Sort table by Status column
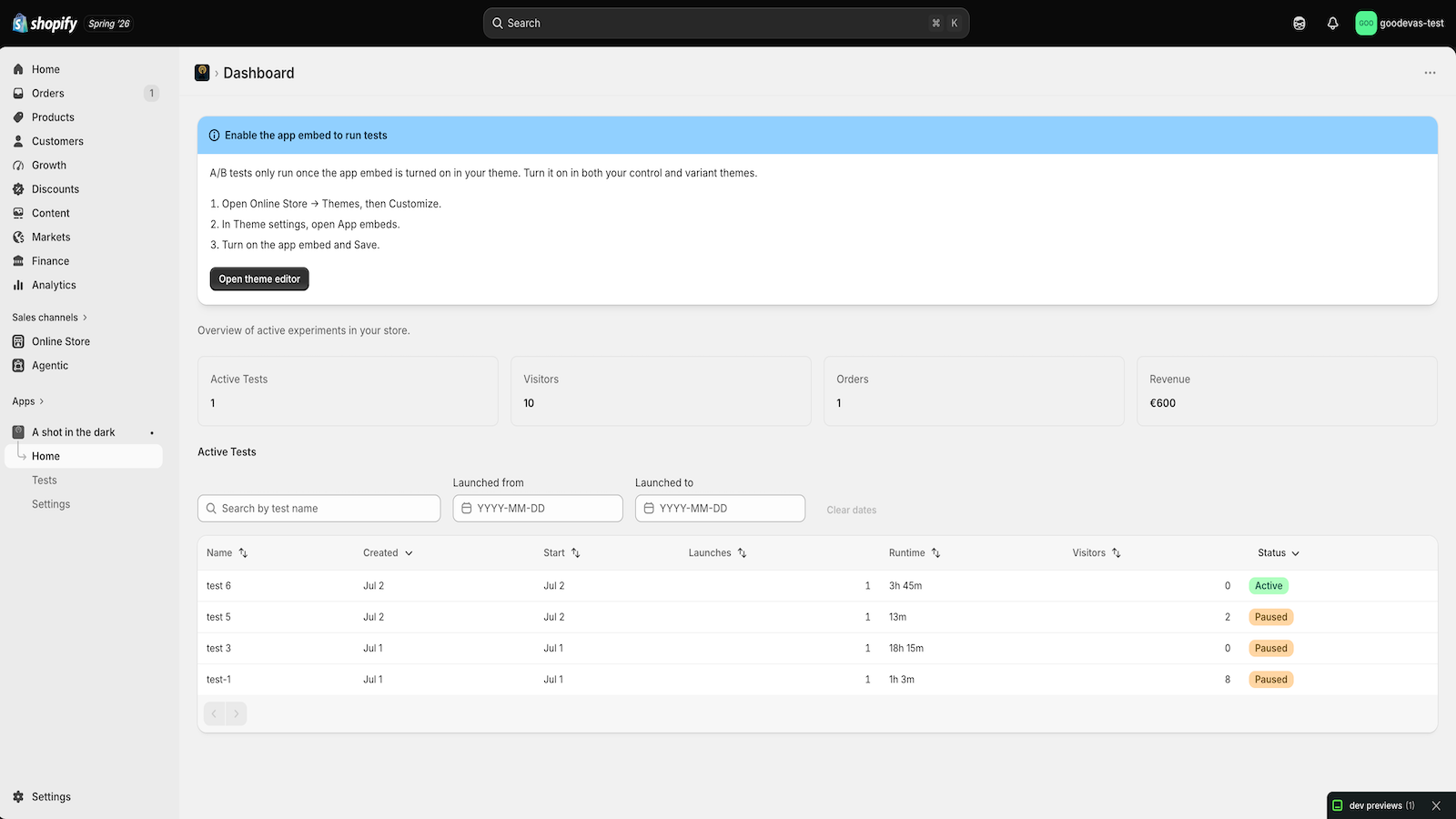The height and width of the screenshot is (819, 1456). 1279,553
